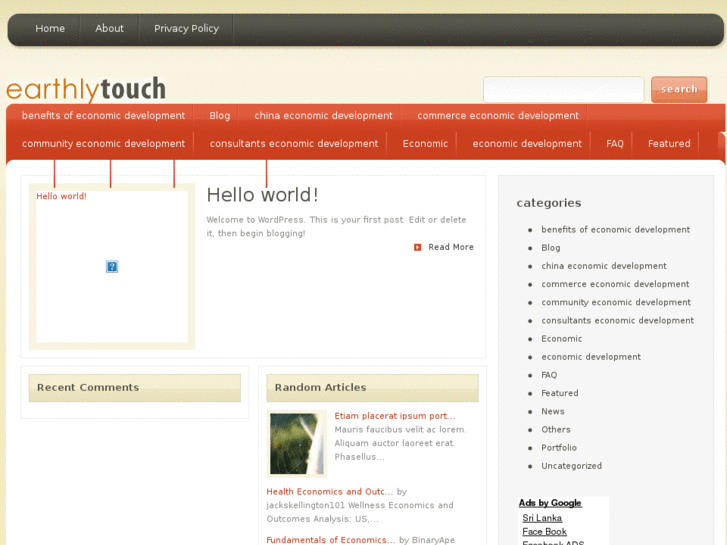Image resolution: width=727 pixels, height=545 pixels.
Task: Click the broken image placeholder icon
Action: 112,266
